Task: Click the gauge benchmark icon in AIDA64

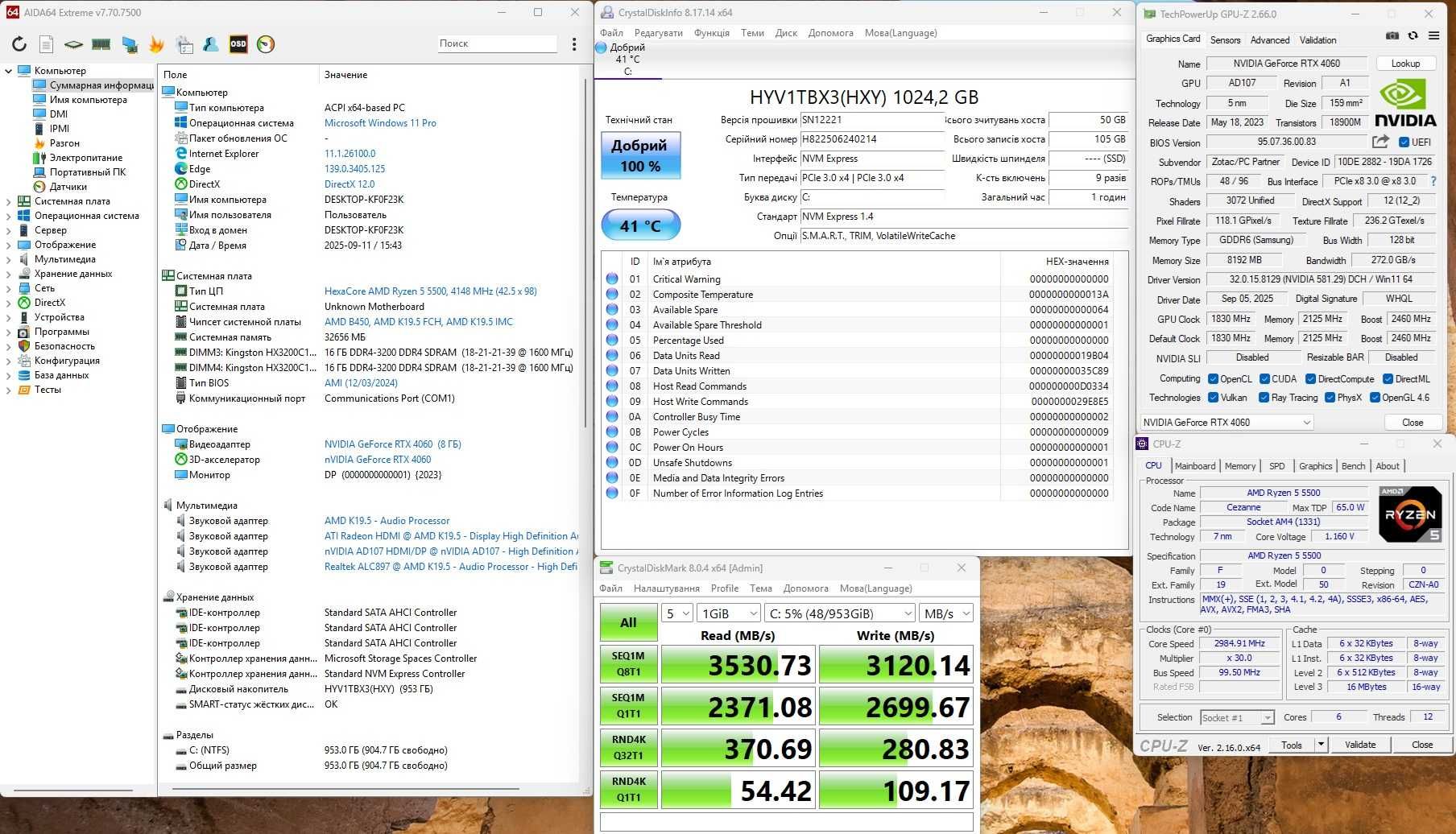Action: pyautogui.click(x=266, y=44)
